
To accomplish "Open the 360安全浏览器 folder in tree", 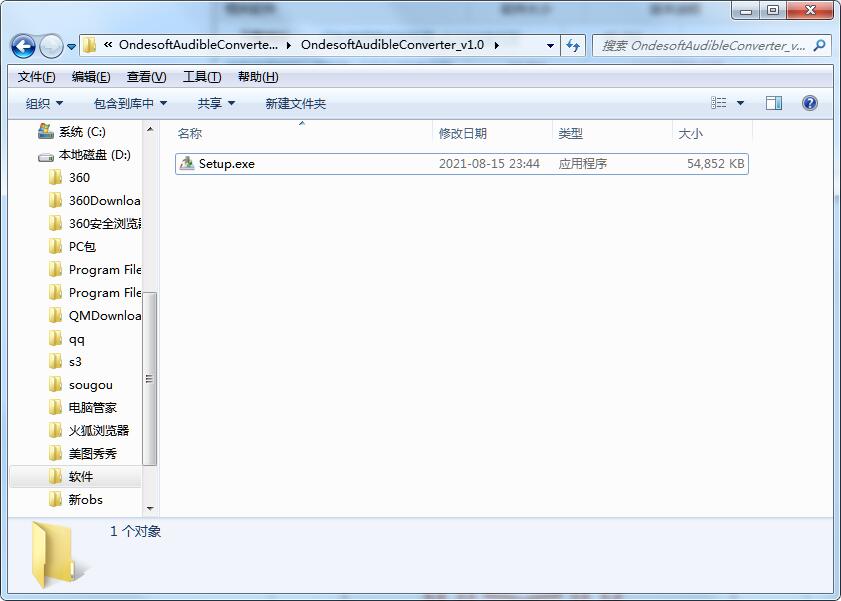I will (x=105, y=224).
